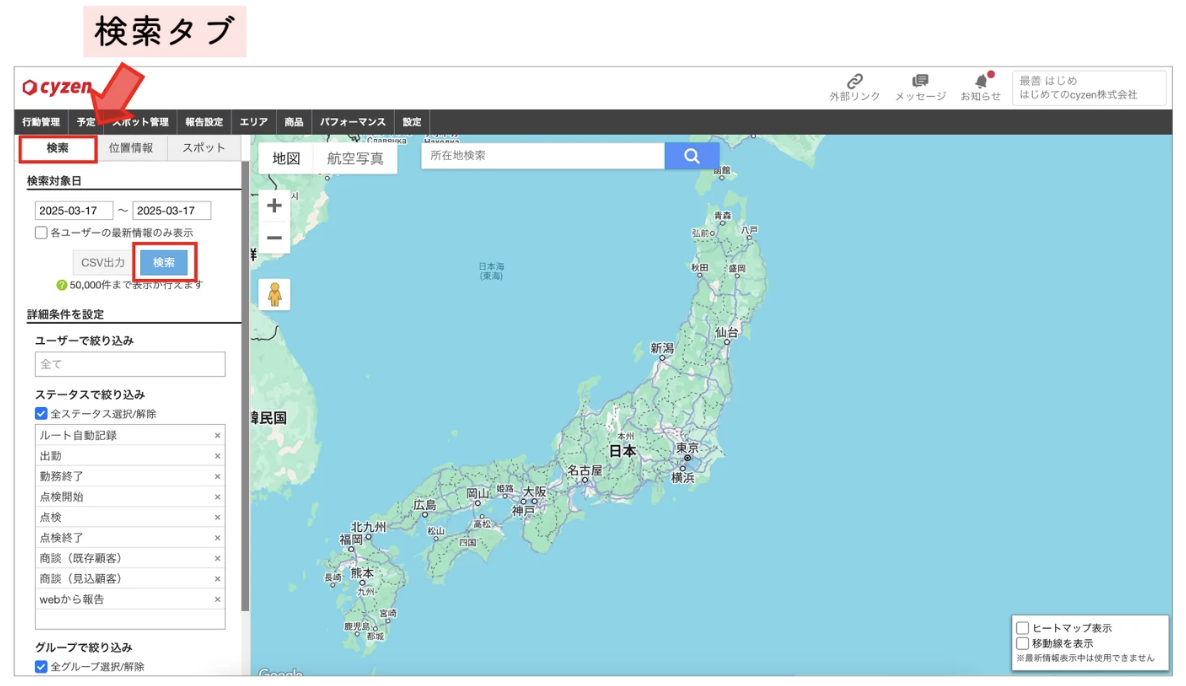Switch to the 検索 tab
The image size is (1186, 686).
58,148
